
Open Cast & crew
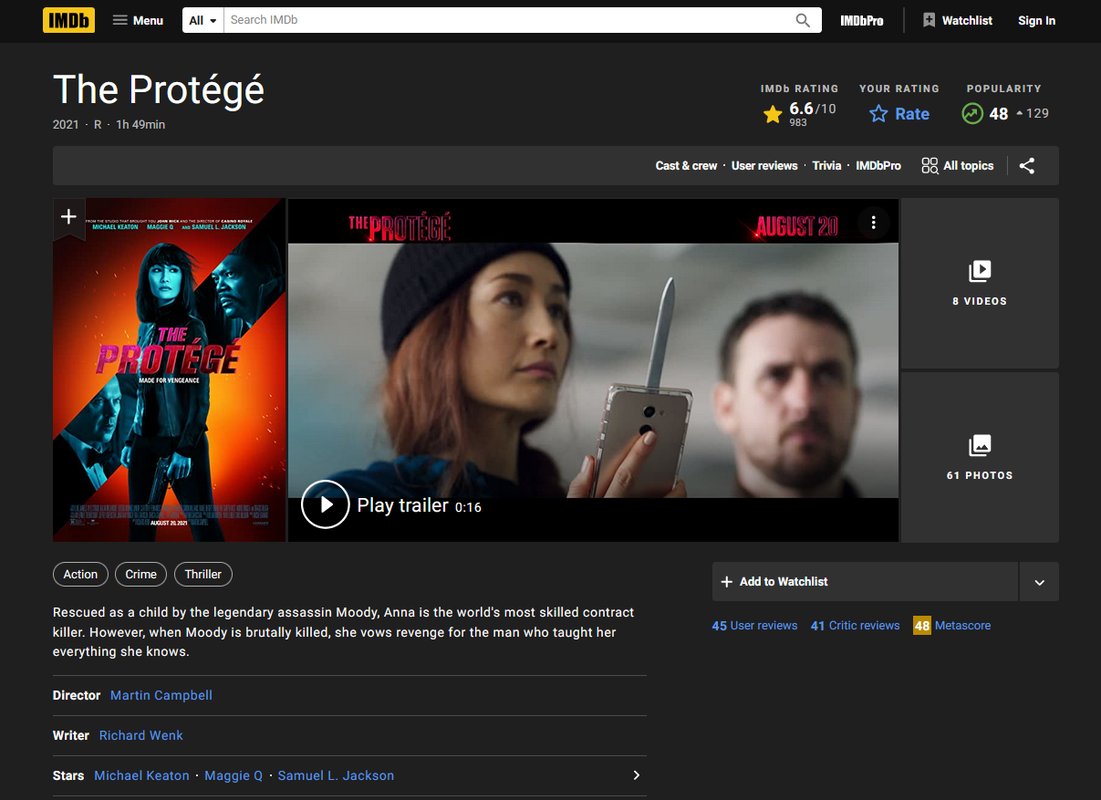click(686, 166)
